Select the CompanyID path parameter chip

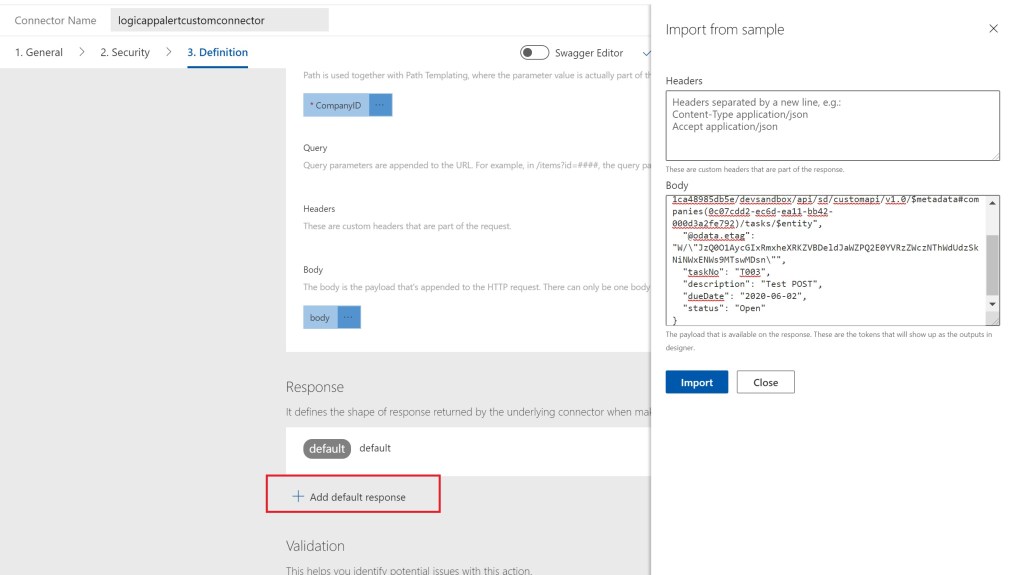tap(336, 105)
